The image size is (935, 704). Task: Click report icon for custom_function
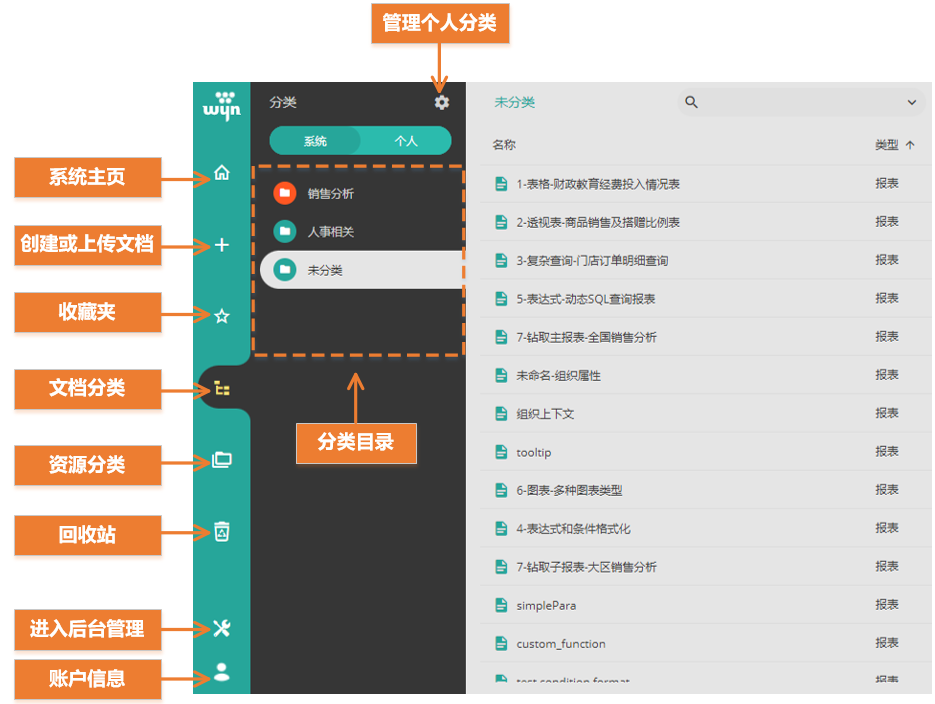[501, 643]
